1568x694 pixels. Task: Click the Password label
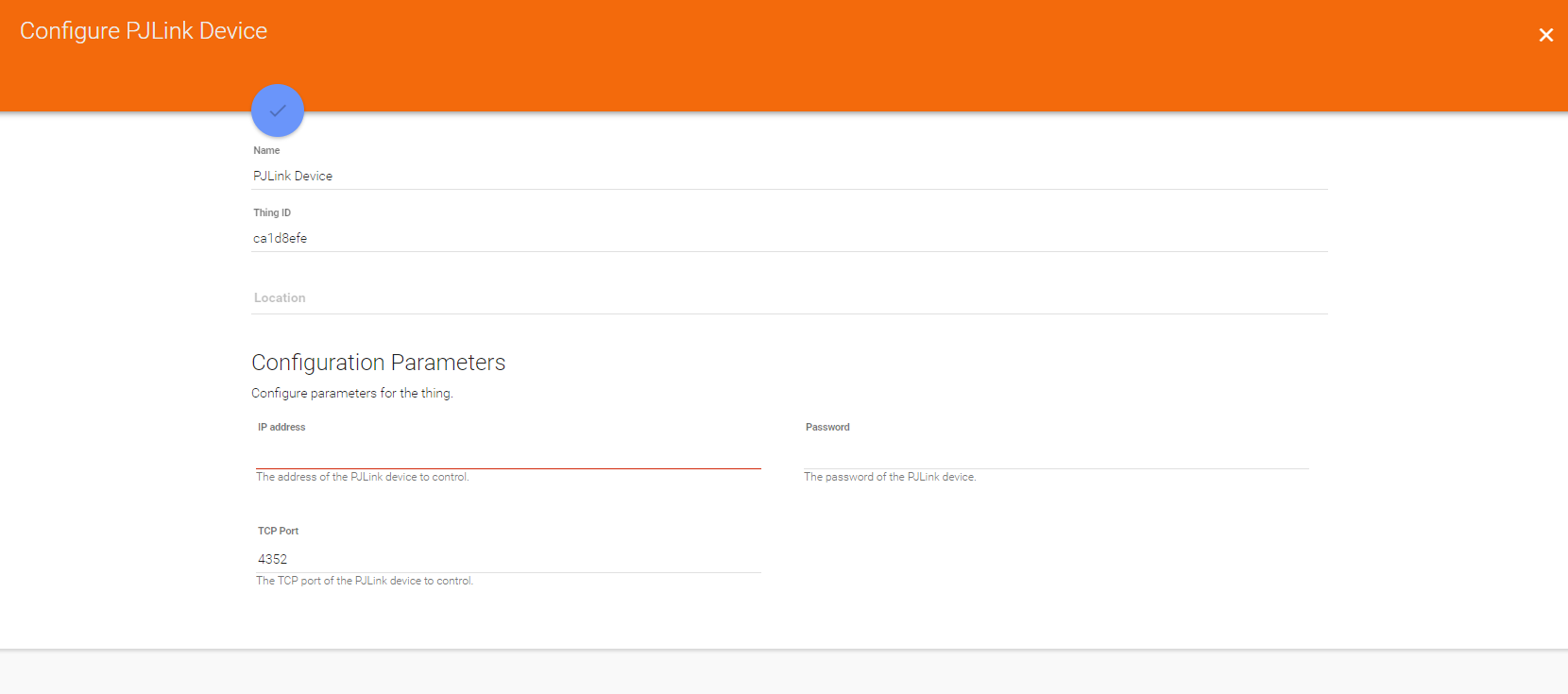[827, 427]
